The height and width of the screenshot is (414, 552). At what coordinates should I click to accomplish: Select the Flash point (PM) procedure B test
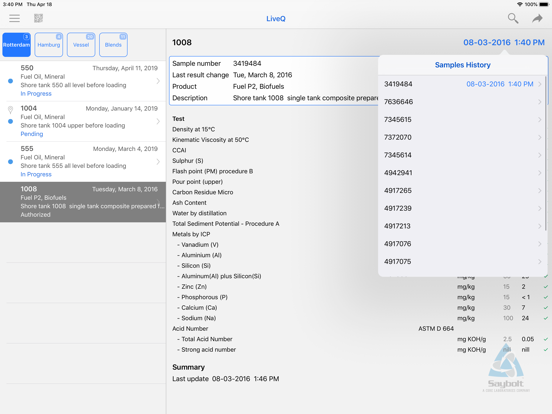213,171
